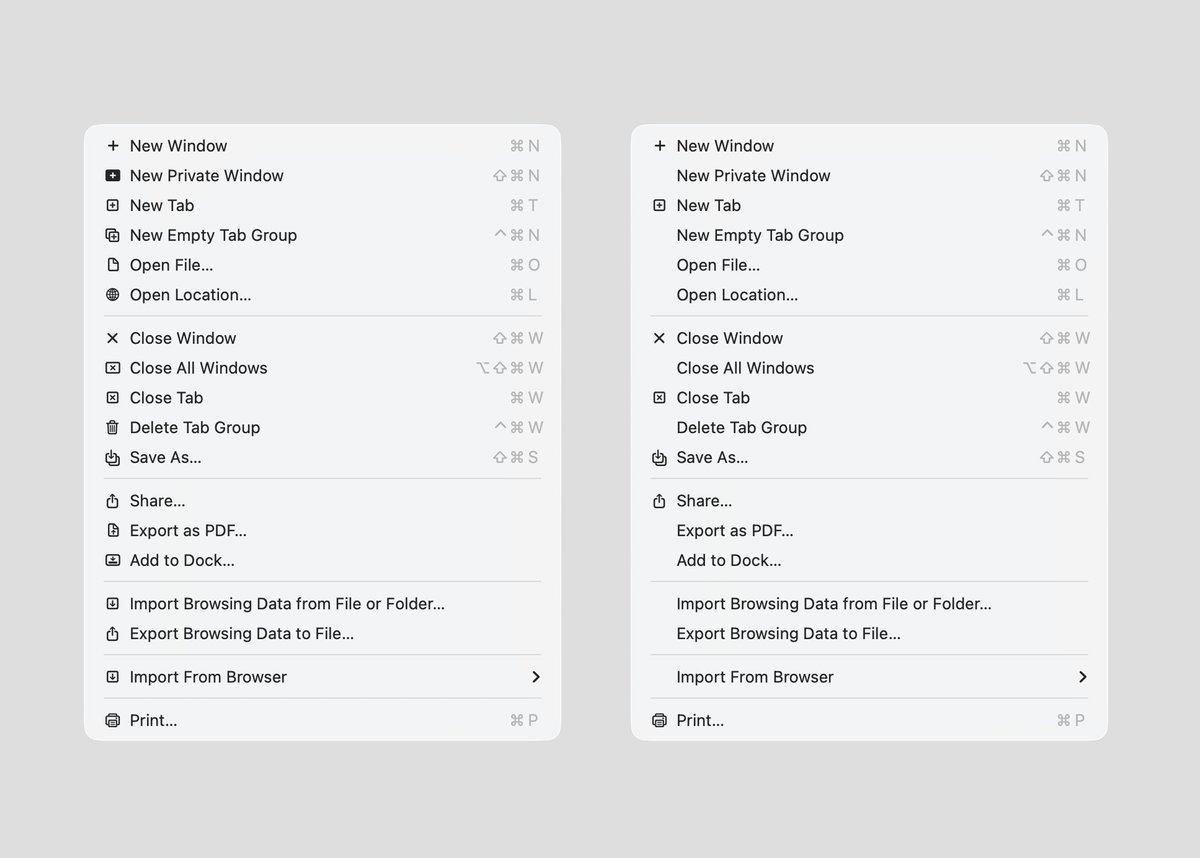Click the Close Window X icon in left menu
This screenshot has height=858, width=1200.
point(112,338)
